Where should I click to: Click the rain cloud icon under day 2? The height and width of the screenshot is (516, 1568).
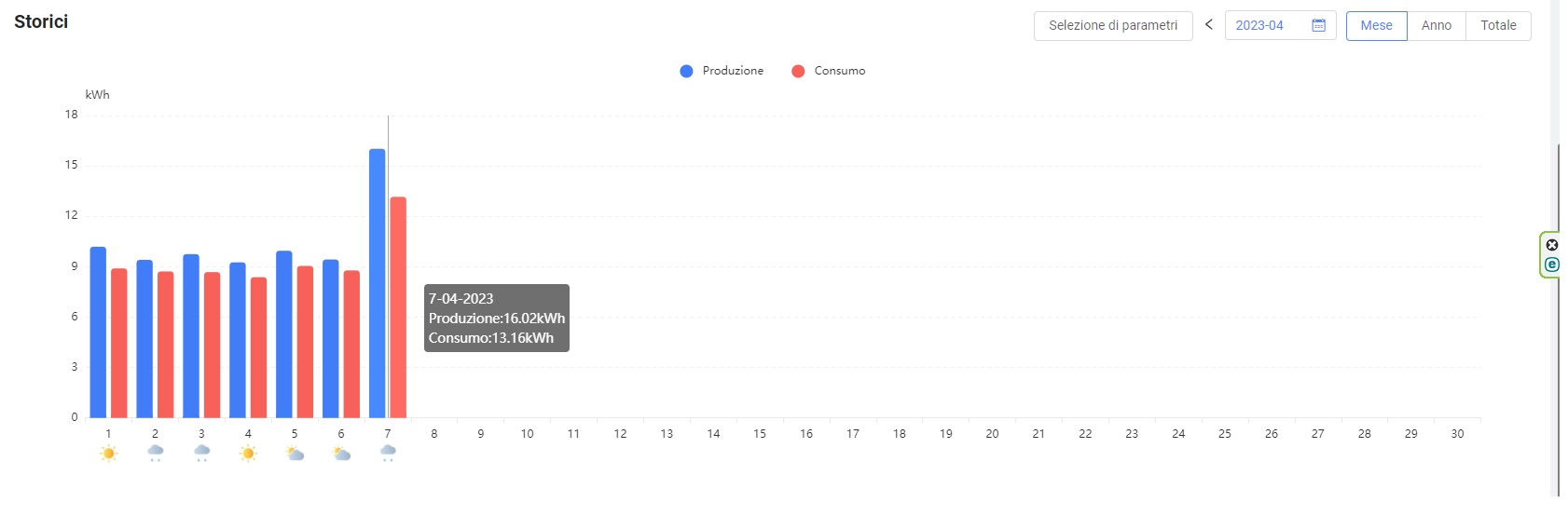click(155, 454)
